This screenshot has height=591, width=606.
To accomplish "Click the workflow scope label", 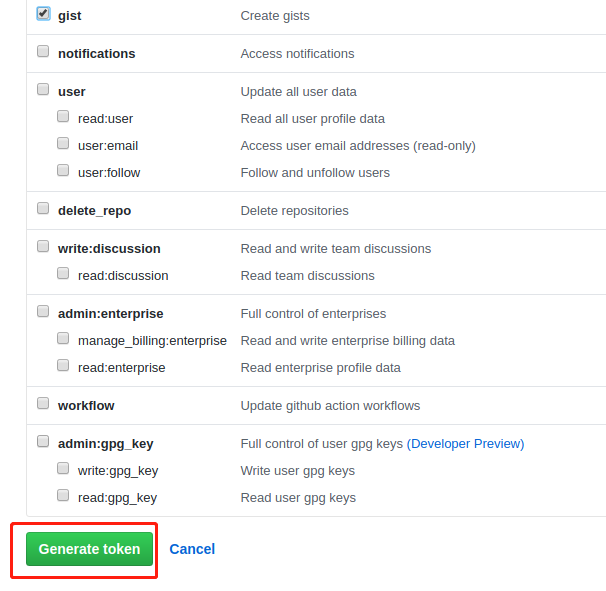I will (x=86, y=405).
